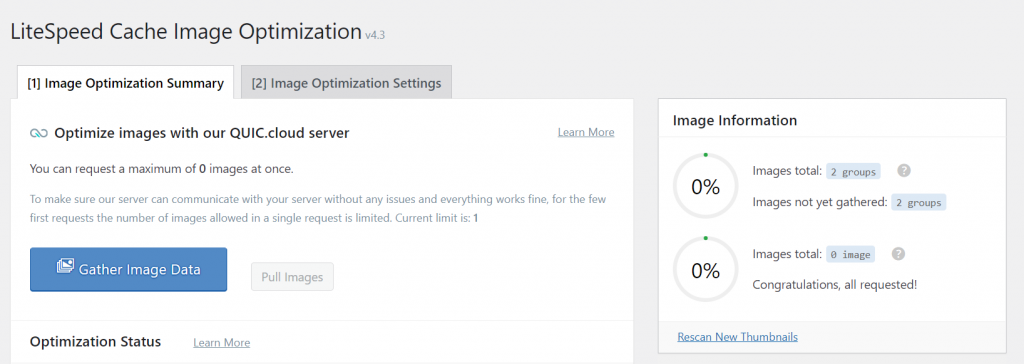The image size is (1024, 364).
Task: Open help icon beside Images total 0 image
Action: (899, 254)
